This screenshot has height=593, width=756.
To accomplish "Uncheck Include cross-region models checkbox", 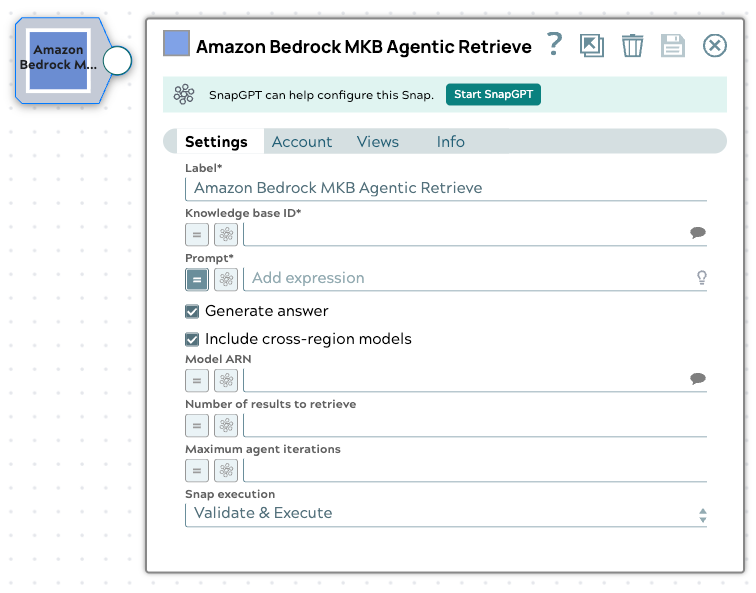I will [x=192, y=339].
